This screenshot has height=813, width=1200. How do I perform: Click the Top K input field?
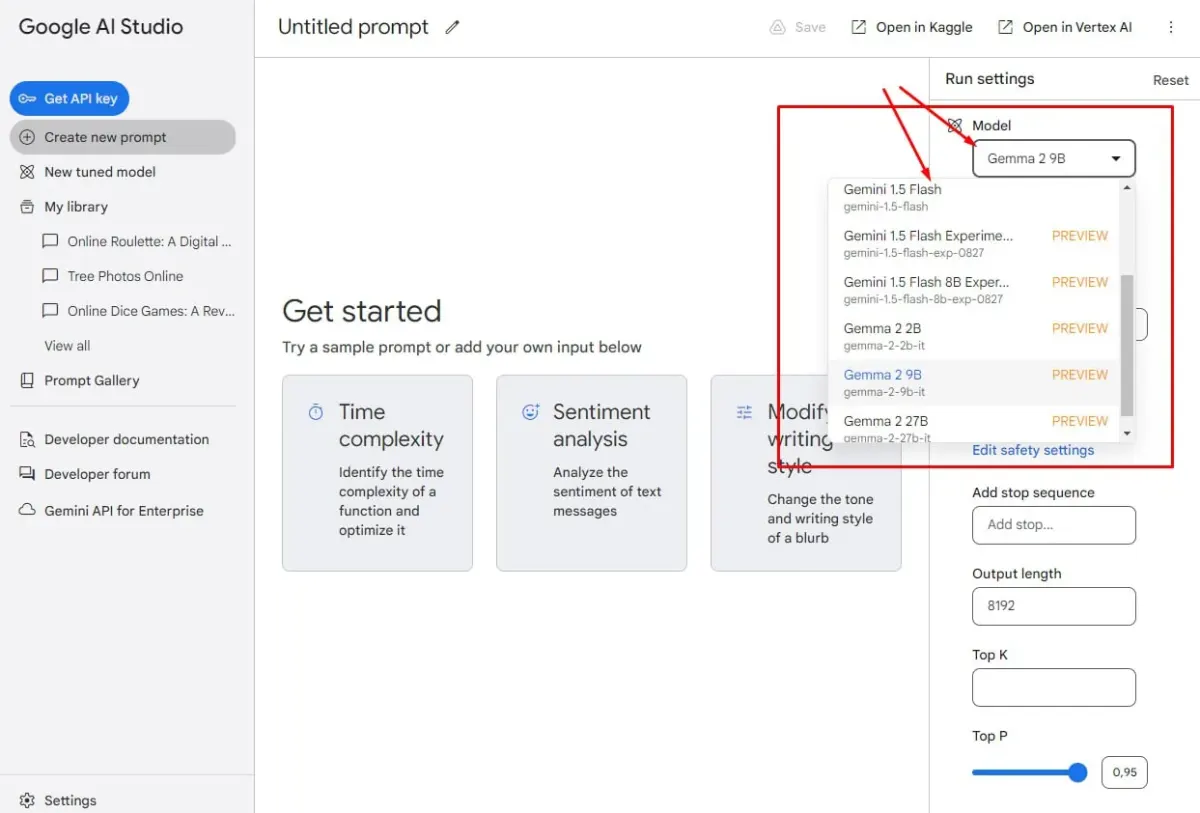pos(1054,687)
